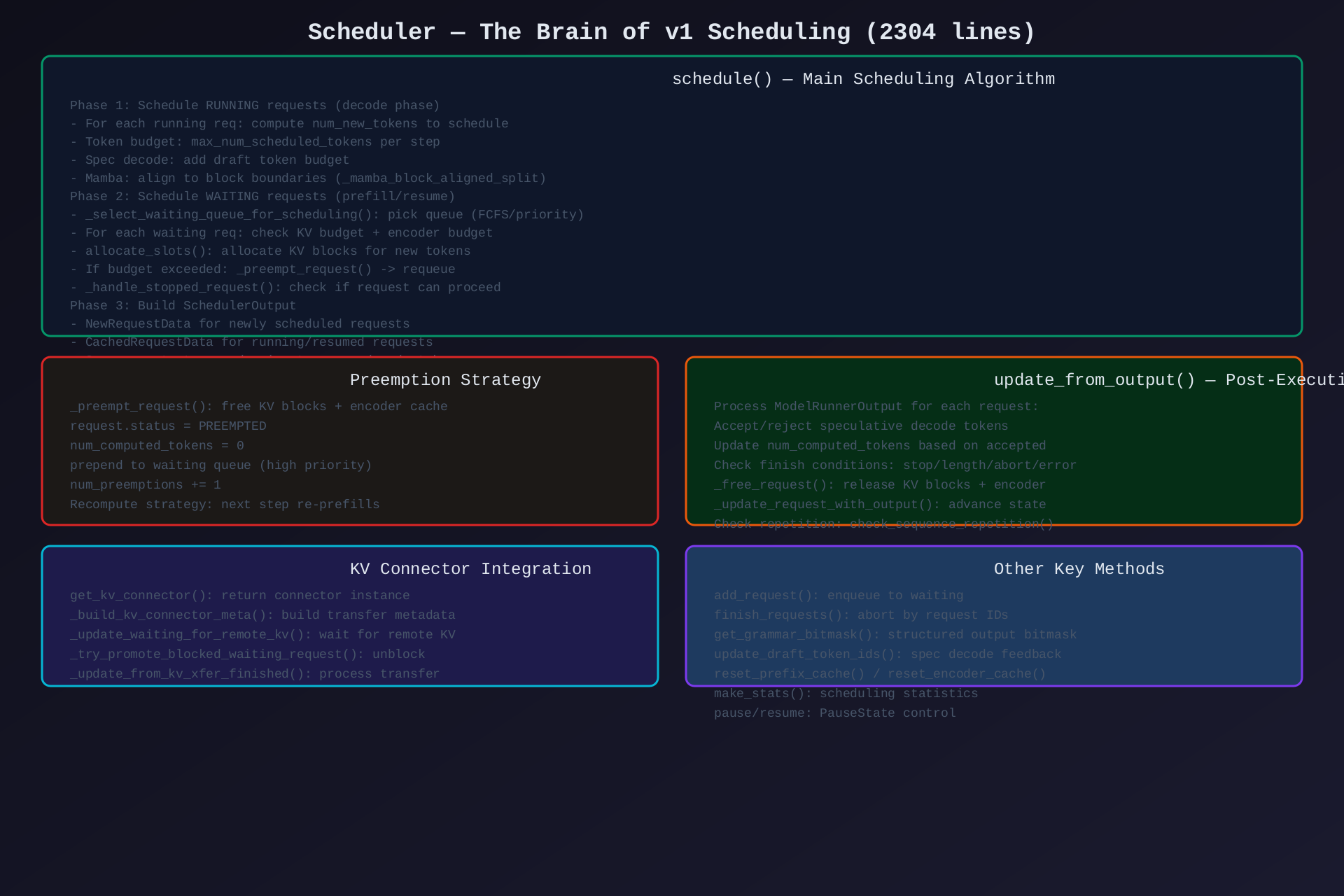The image size is (1344, 896).
Task: Click the num_preemptions += 1 line
Action: click(146, 485)
